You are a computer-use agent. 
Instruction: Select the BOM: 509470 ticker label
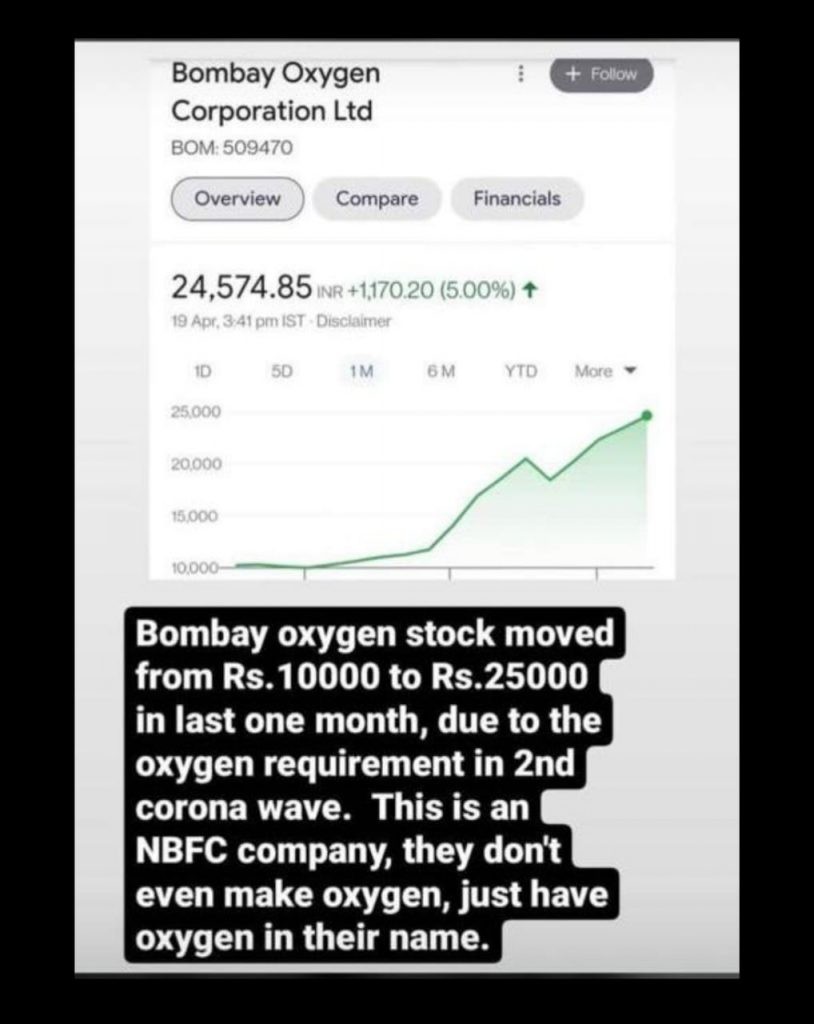pyautogui.click(x=232, y=148)
